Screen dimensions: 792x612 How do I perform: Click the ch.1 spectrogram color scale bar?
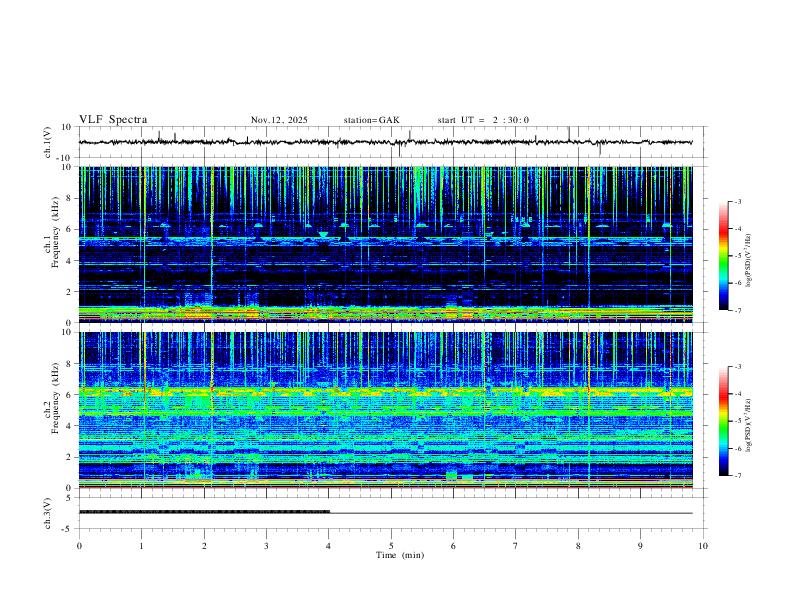(723, 256)
